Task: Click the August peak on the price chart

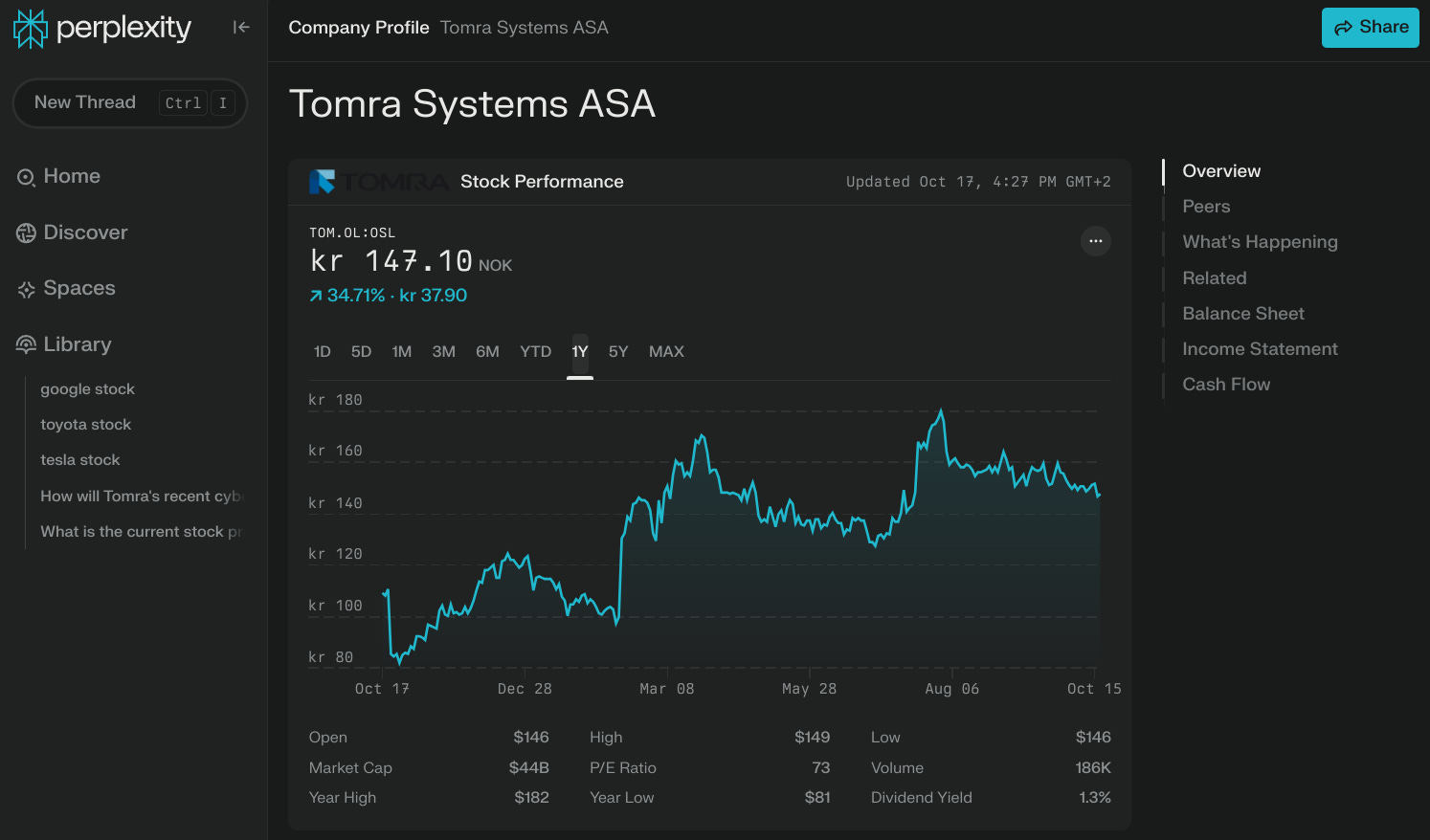Action: pos(942,411)
